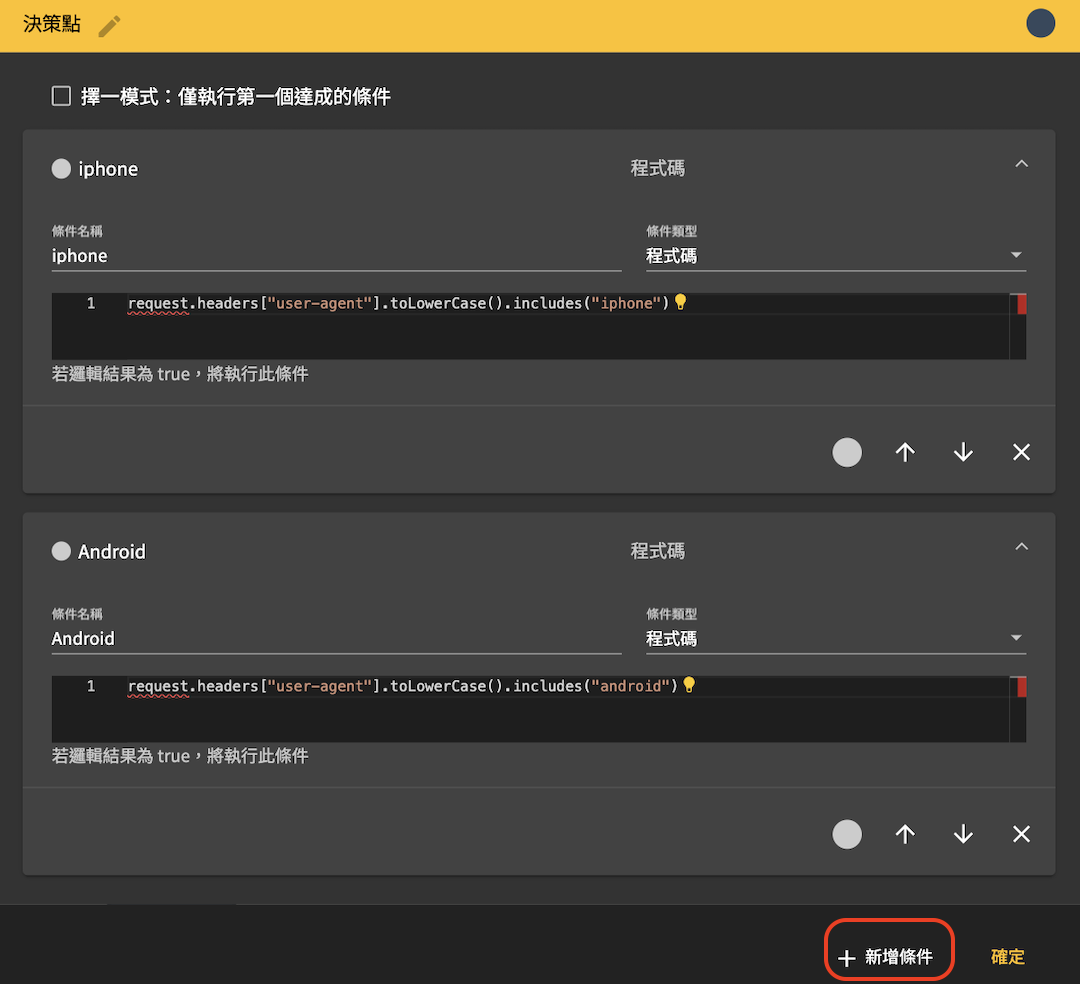Image resolution: width=1080 pixels, height=984 pixels.
Task: Move the iphone condition down
Action: tap(963, 452)
